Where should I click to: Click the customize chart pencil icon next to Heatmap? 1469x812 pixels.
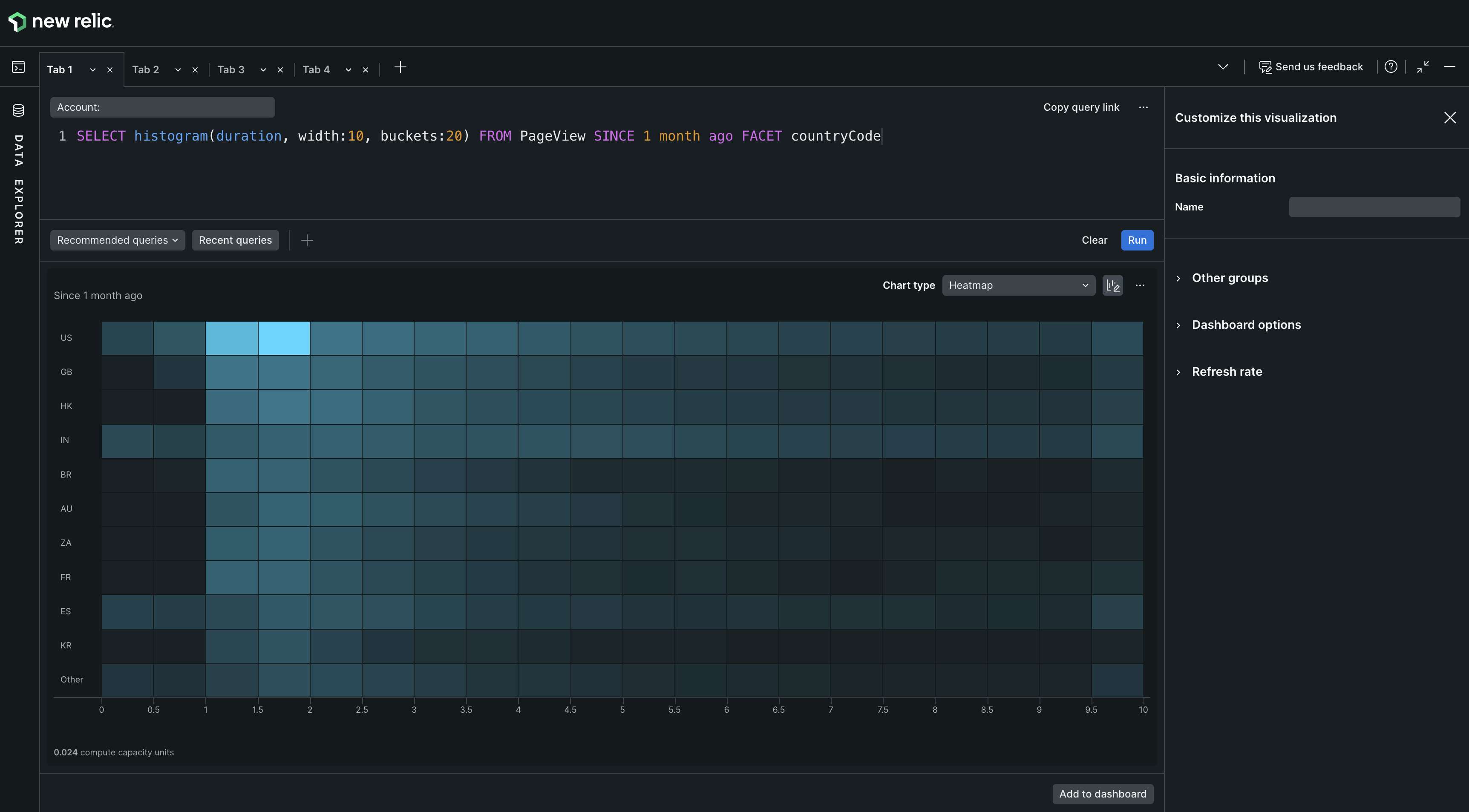(x=1112, y=285)
